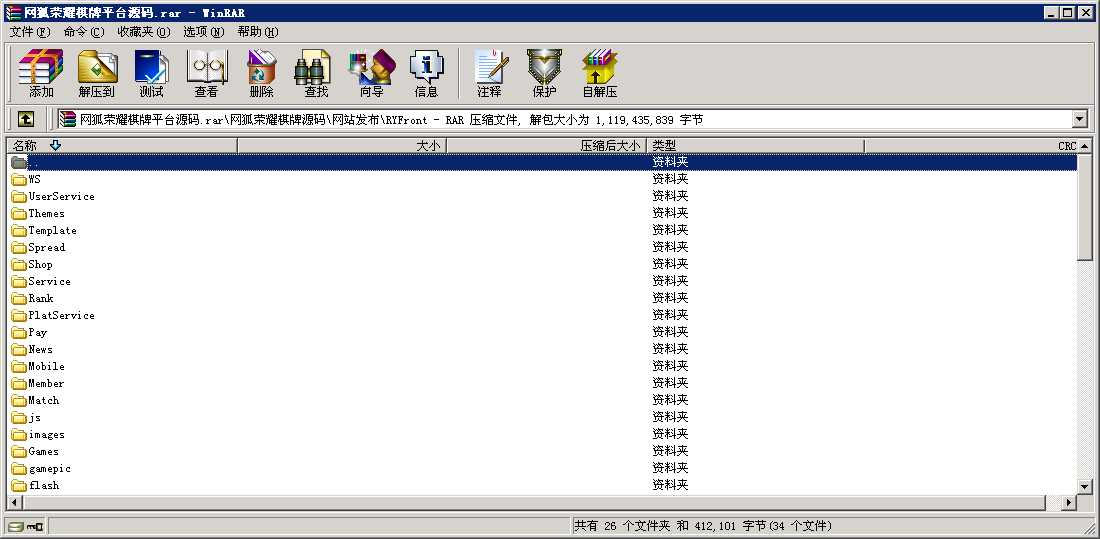Select the flash folder name
The image size is (1100, 539).
pyautogui.click(x=43, y=485)
